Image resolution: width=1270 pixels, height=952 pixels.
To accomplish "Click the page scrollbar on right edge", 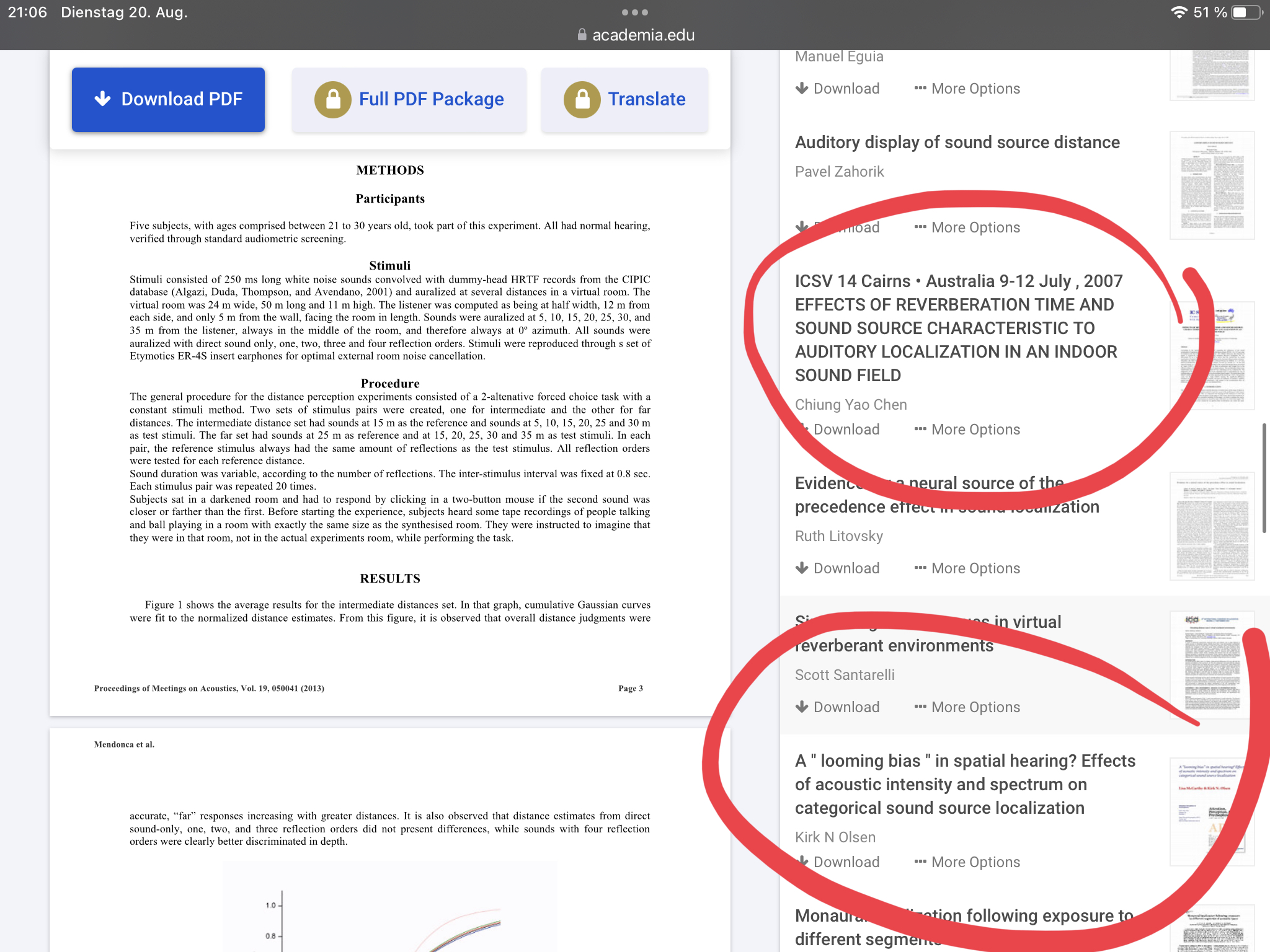I will [1264, 478].
